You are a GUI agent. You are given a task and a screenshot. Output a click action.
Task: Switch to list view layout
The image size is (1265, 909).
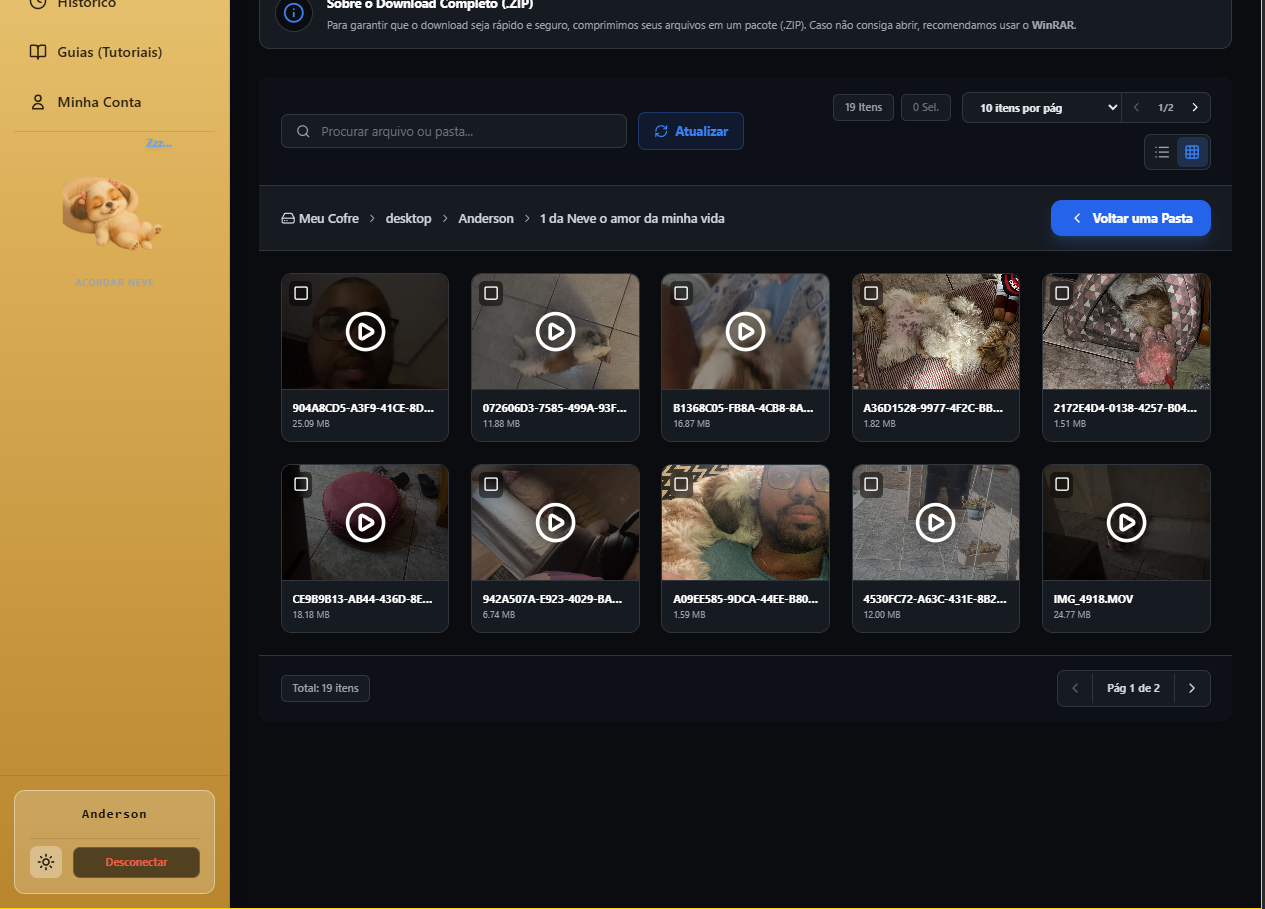(x=1161, y=152)
